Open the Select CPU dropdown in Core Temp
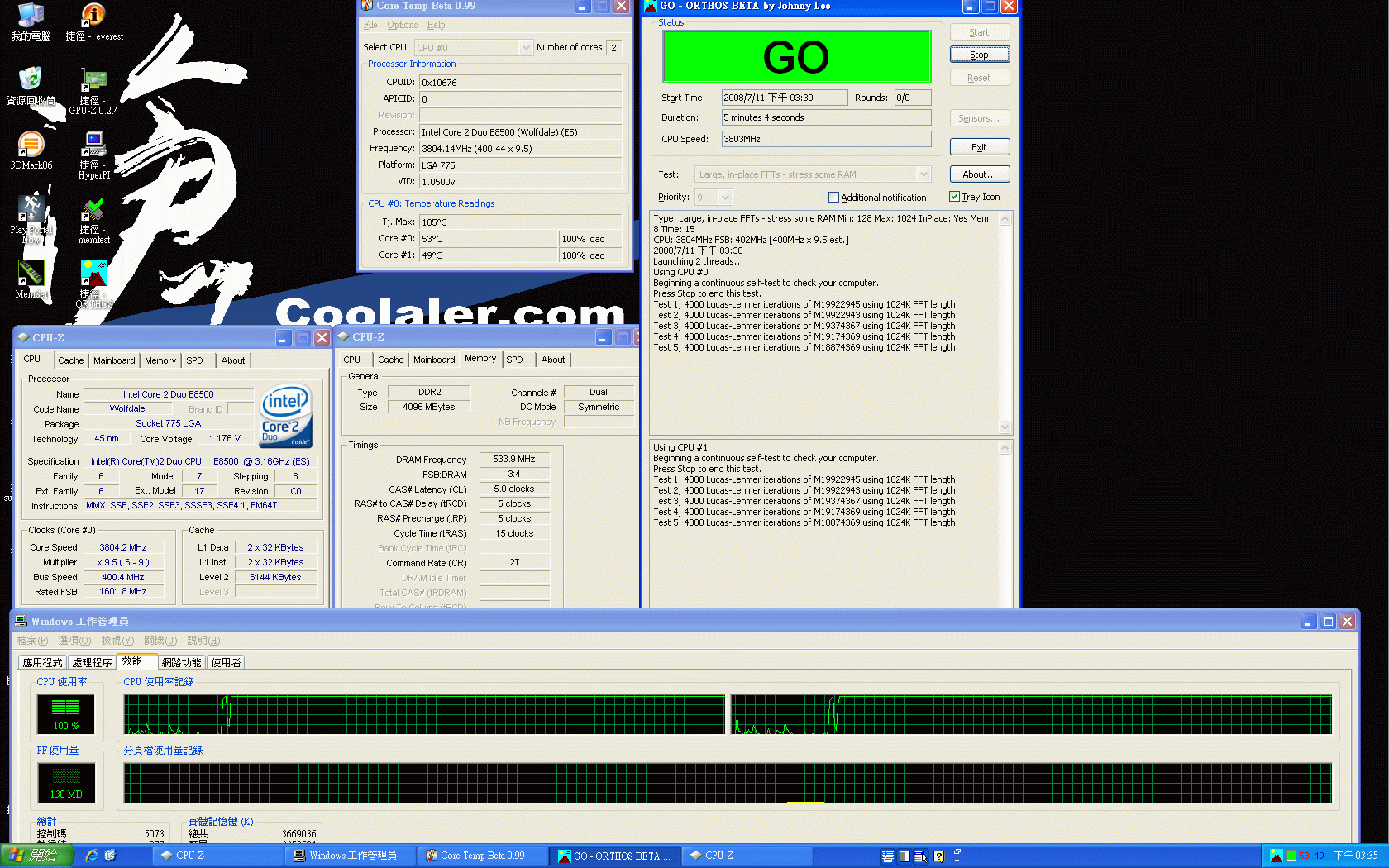Image resolution: width=1389 pixels, height=868 pixels. (x=526, y=48)
